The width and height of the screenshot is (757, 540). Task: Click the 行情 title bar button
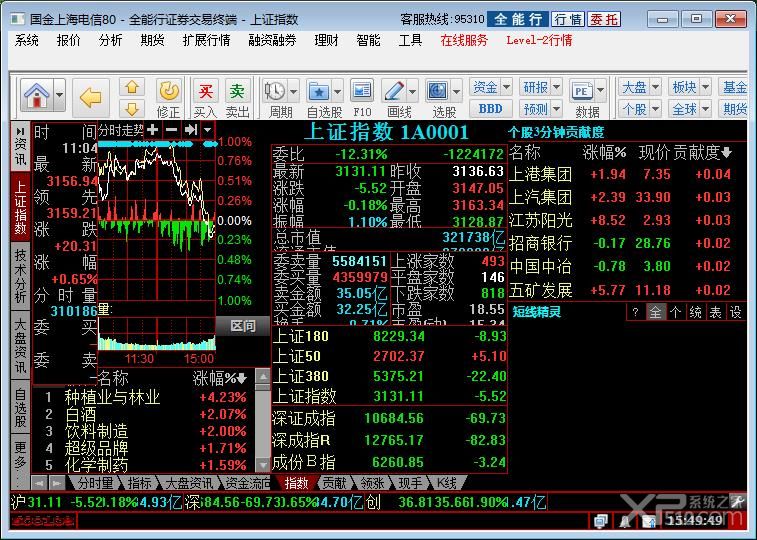coord(568,19)
